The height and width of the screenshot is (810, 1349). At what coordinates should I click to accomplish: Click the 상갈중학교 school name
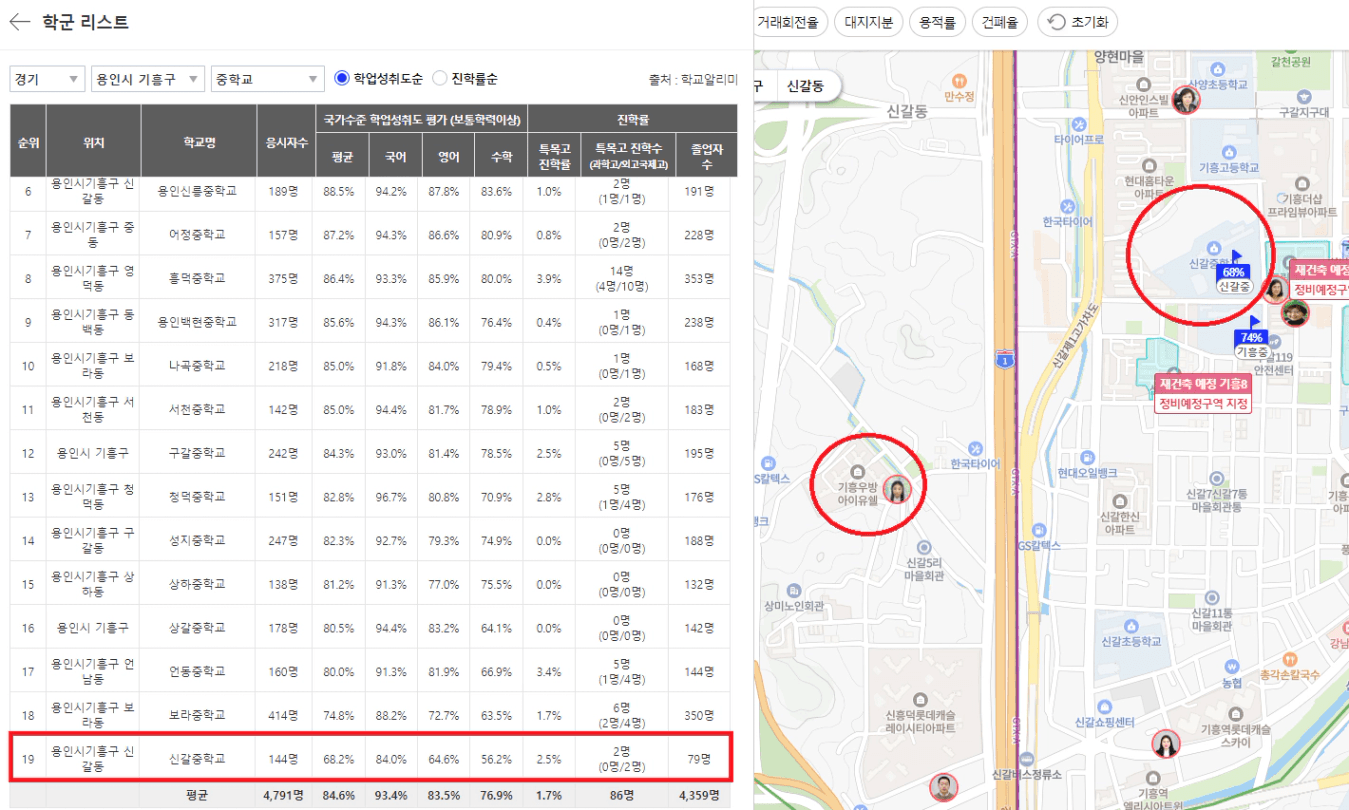coord(197,628)
